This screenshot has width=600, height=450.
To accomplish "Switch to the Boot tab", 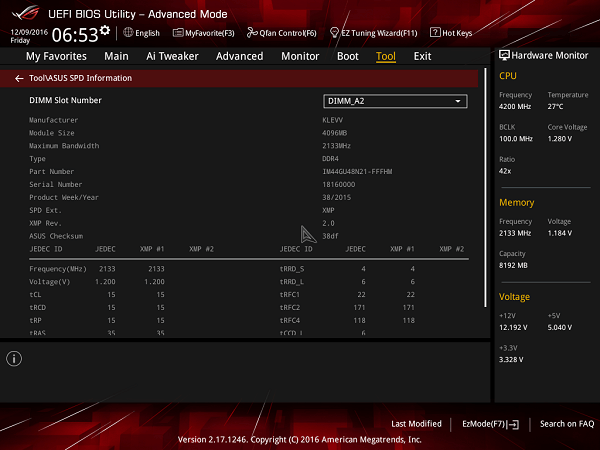I will click(348, 56).
